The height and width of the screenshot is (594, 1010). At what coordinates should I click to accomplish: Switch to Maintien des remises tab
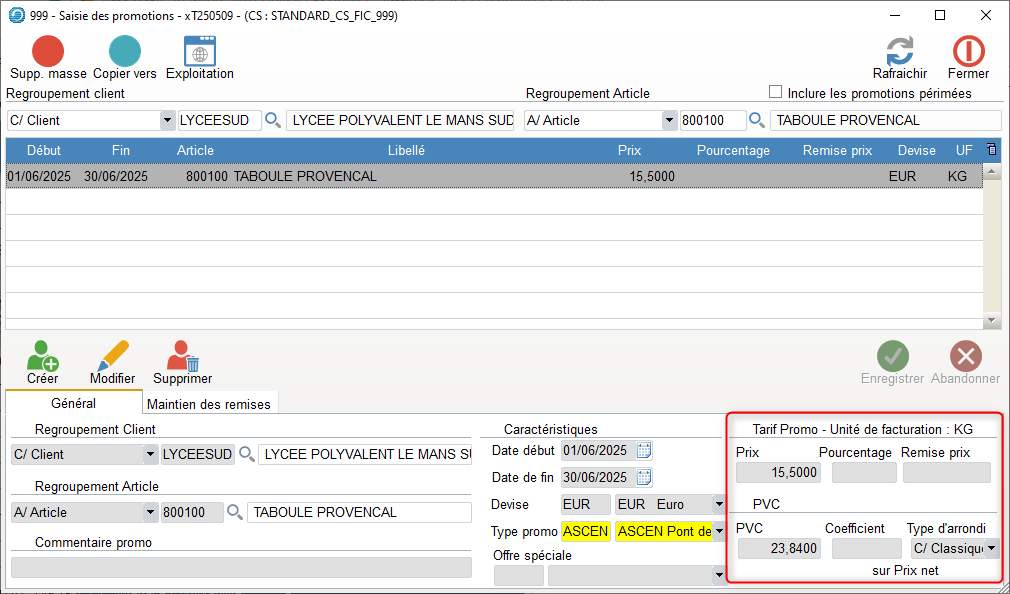pos(209,404)
